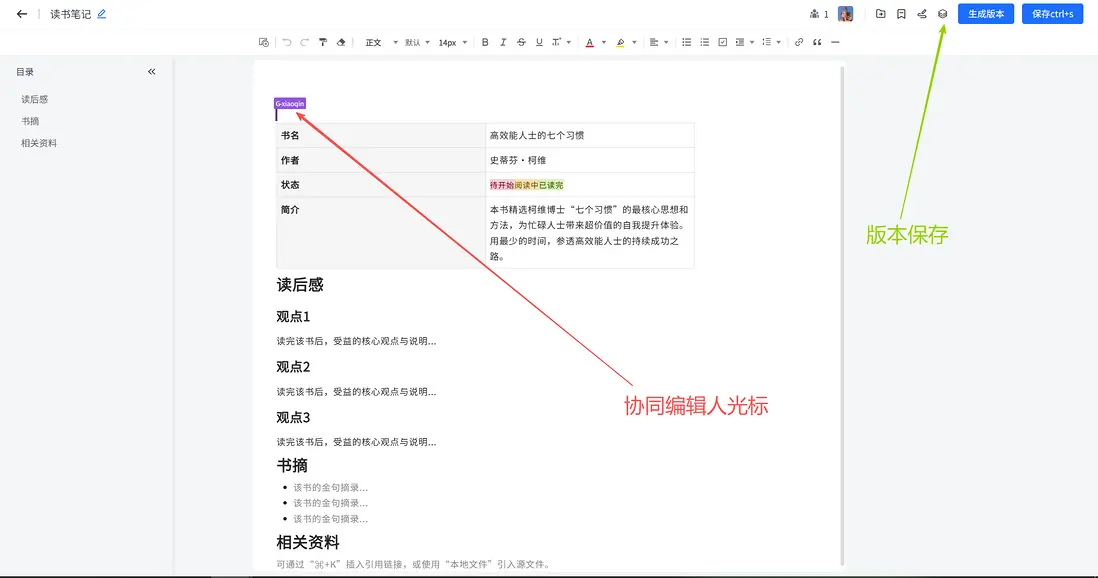Collapse the 目录 outline sidebar
Screen dimensions: 1098x578
tap(152, 72)
